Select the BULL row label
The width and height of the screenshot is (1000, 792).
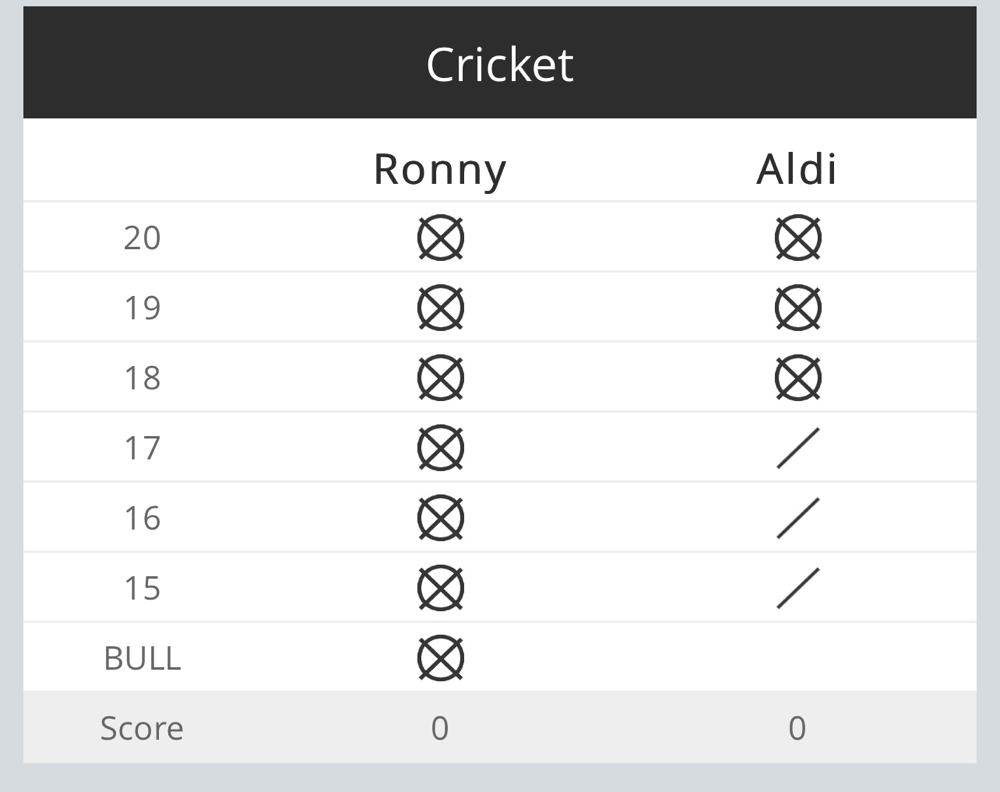click(x=142, y=659)
